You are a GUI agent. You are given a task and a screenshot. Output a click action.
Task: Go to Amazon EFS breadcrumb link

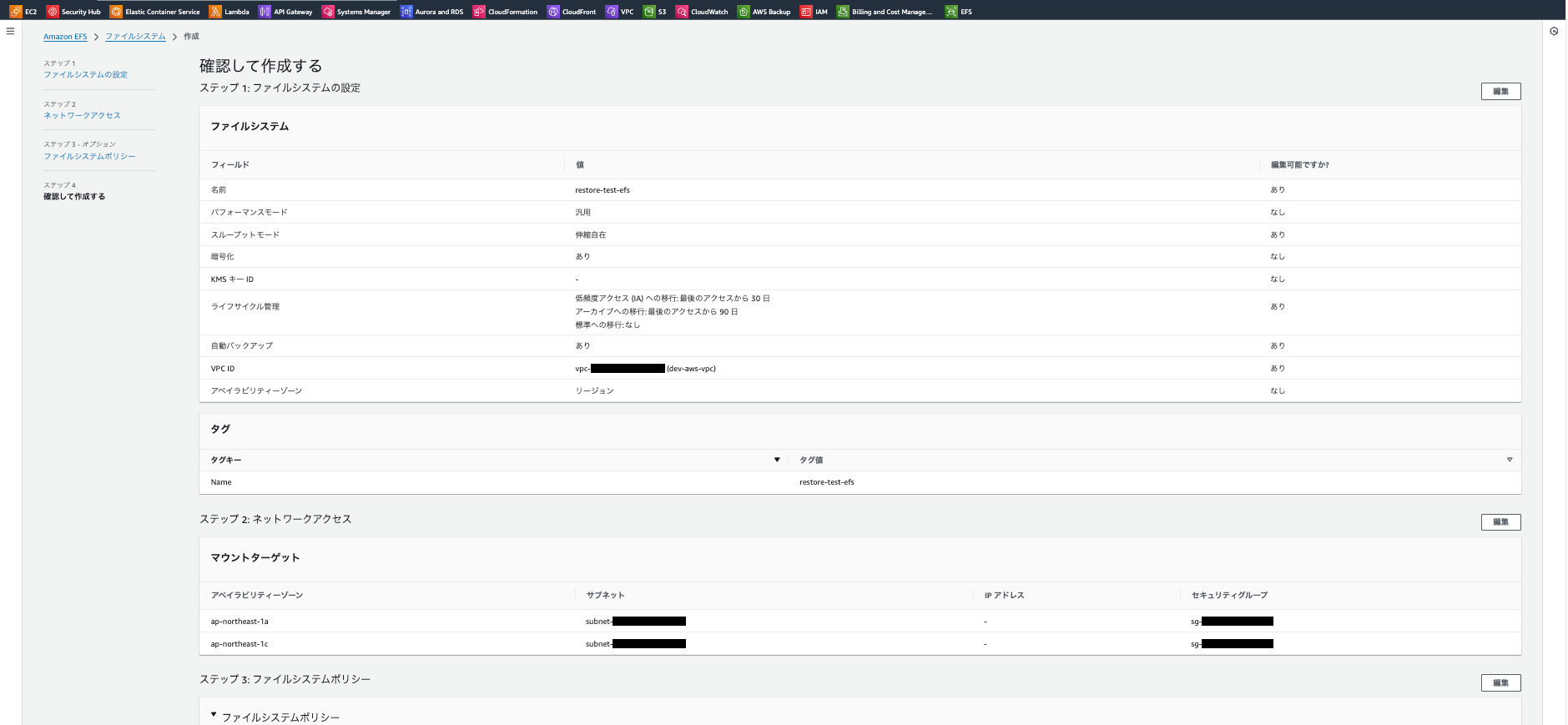coord(65,37)
